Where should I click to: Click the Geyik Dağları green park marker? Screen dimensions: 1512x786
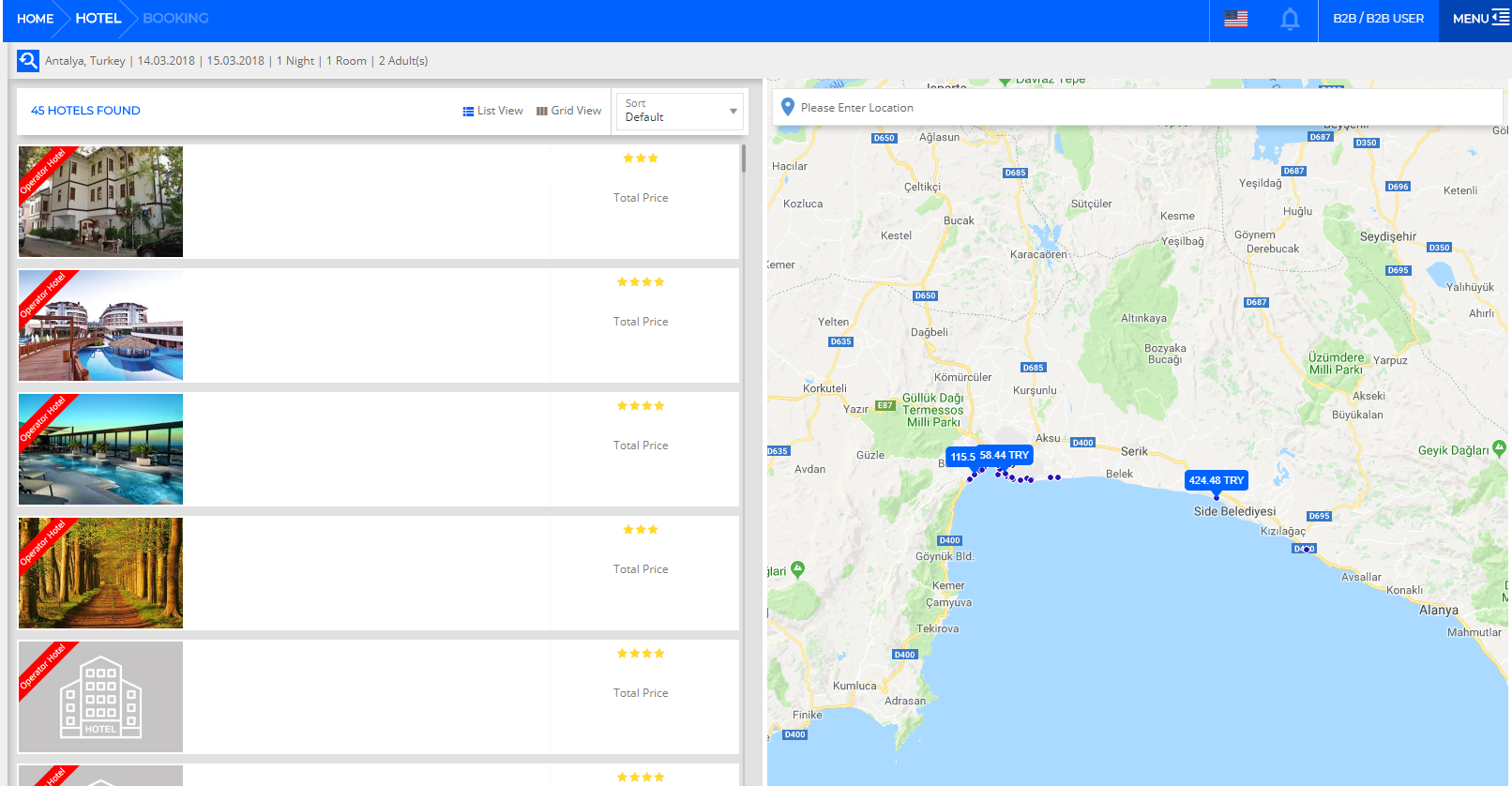(1499, 450)
